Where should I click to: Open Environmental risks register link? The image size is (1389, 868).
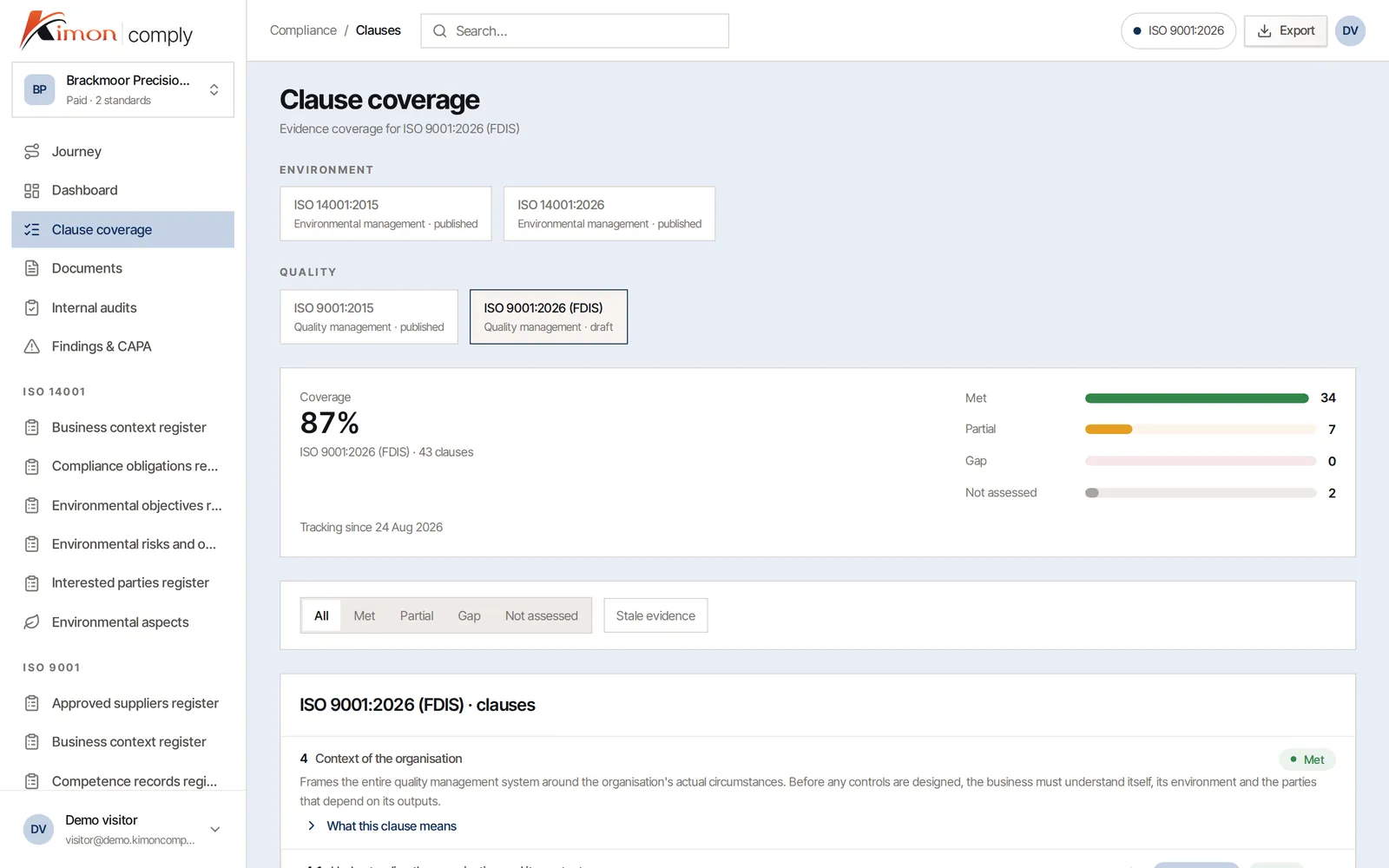click(122, 544)
